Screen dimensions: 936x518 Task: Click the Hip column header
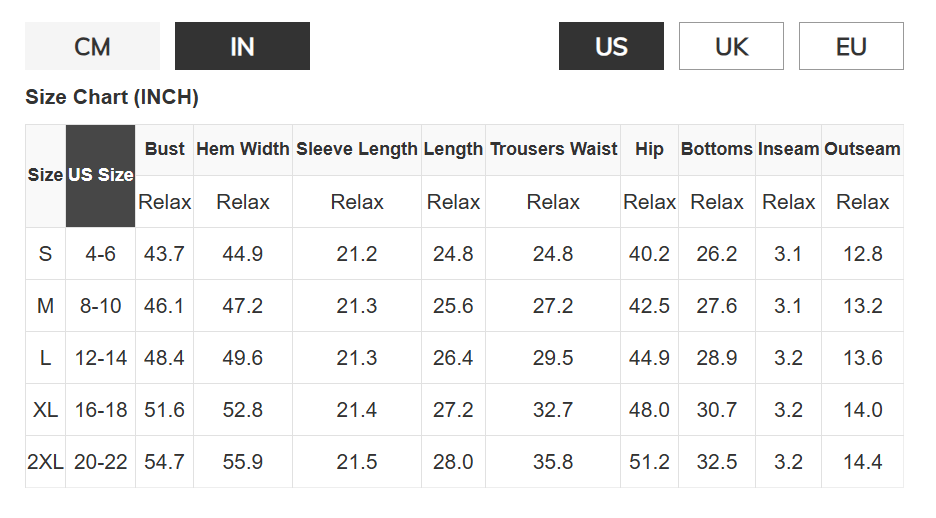coord(649,149)
